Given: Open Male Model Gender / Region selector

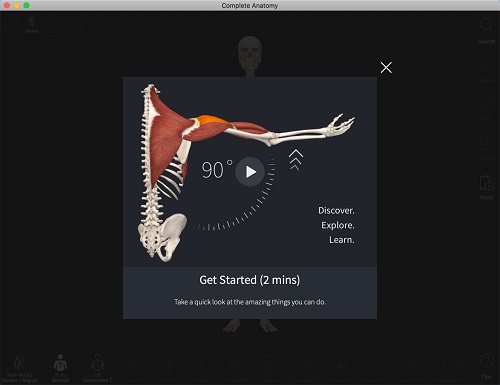Looking at the screenshot, I should tap(19, 369).
